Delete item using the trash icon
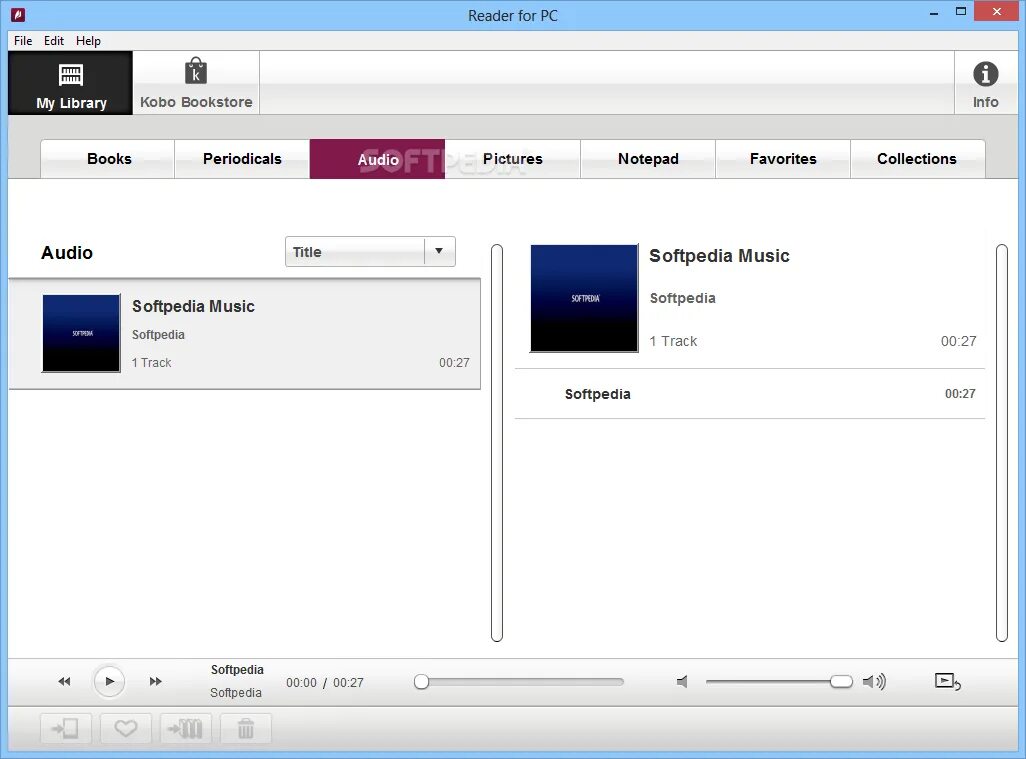 [246, 728]
